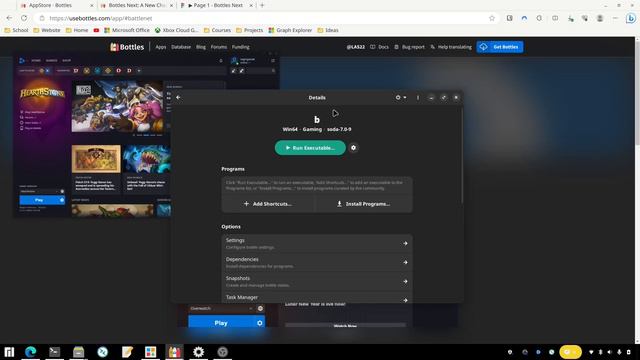The image size is (640, 360).
Task: Click the Docs link
Action: pyautogui.click(x=379, y=47)
